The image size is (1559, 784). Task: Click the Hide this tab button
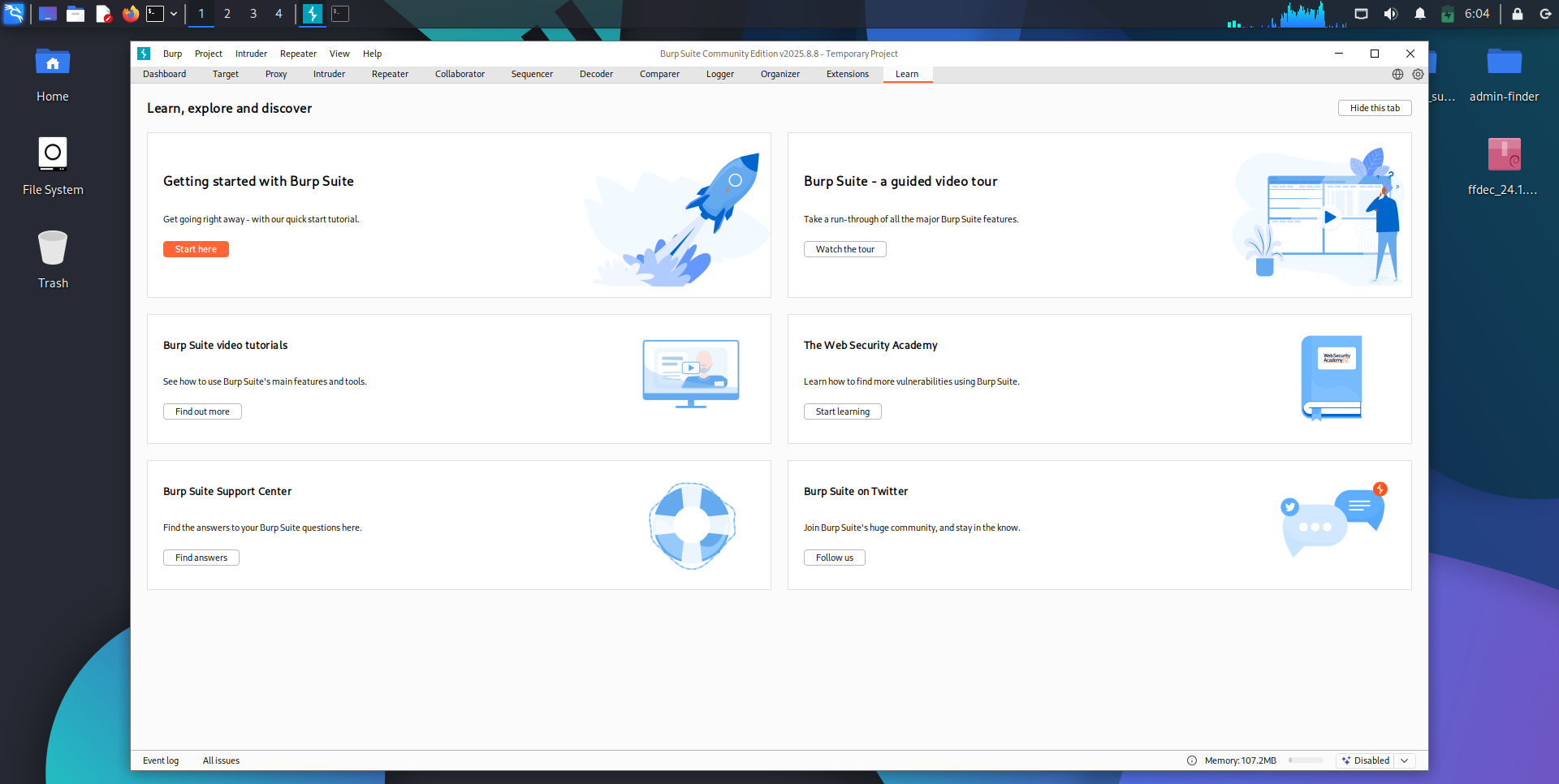[1375, 108]
